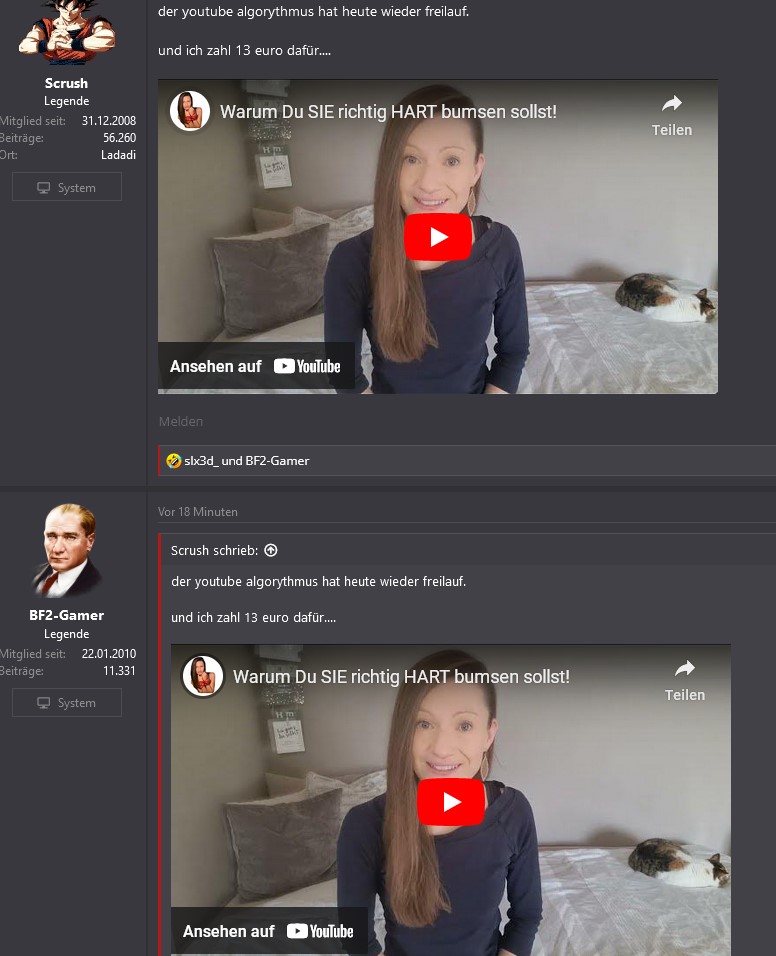Click the System button under Scrush
The height and width of the screenshot is (956, 776).
[67, 187]
